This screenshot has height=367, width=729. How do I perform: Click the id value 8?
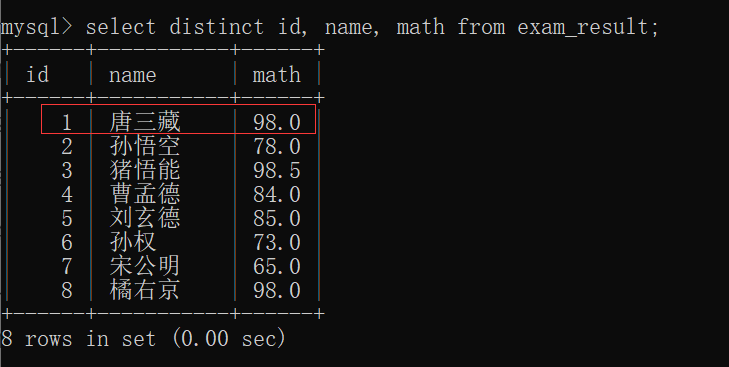click(66, 290)
